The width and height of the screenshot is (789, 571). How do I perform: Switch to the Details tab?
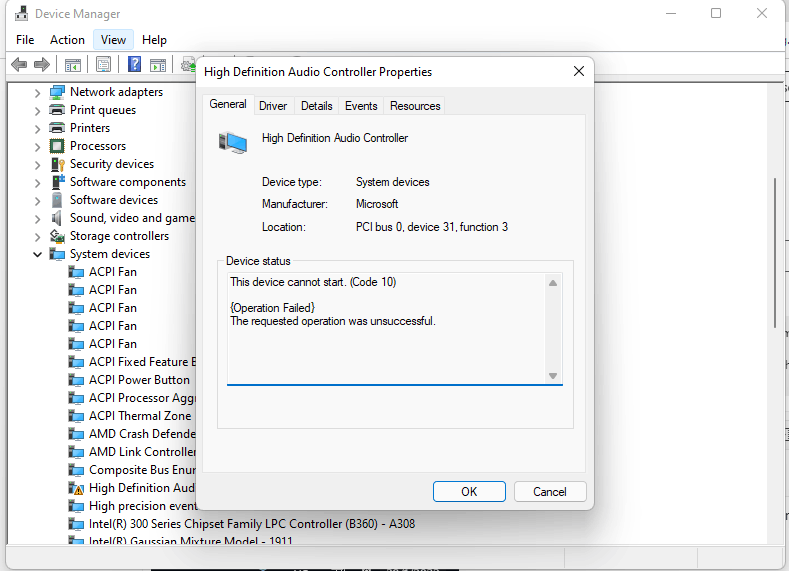tap(317, 106)
